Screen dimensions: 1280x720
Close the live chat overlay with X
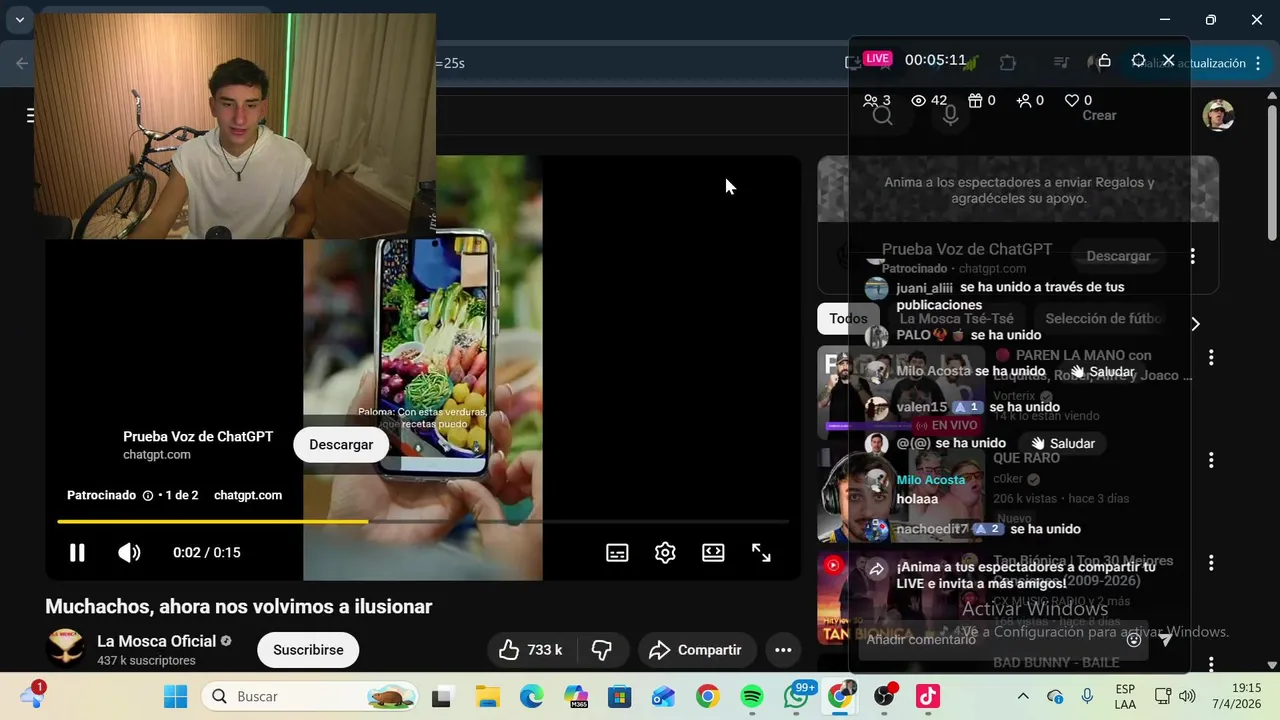coord(1168,60)
